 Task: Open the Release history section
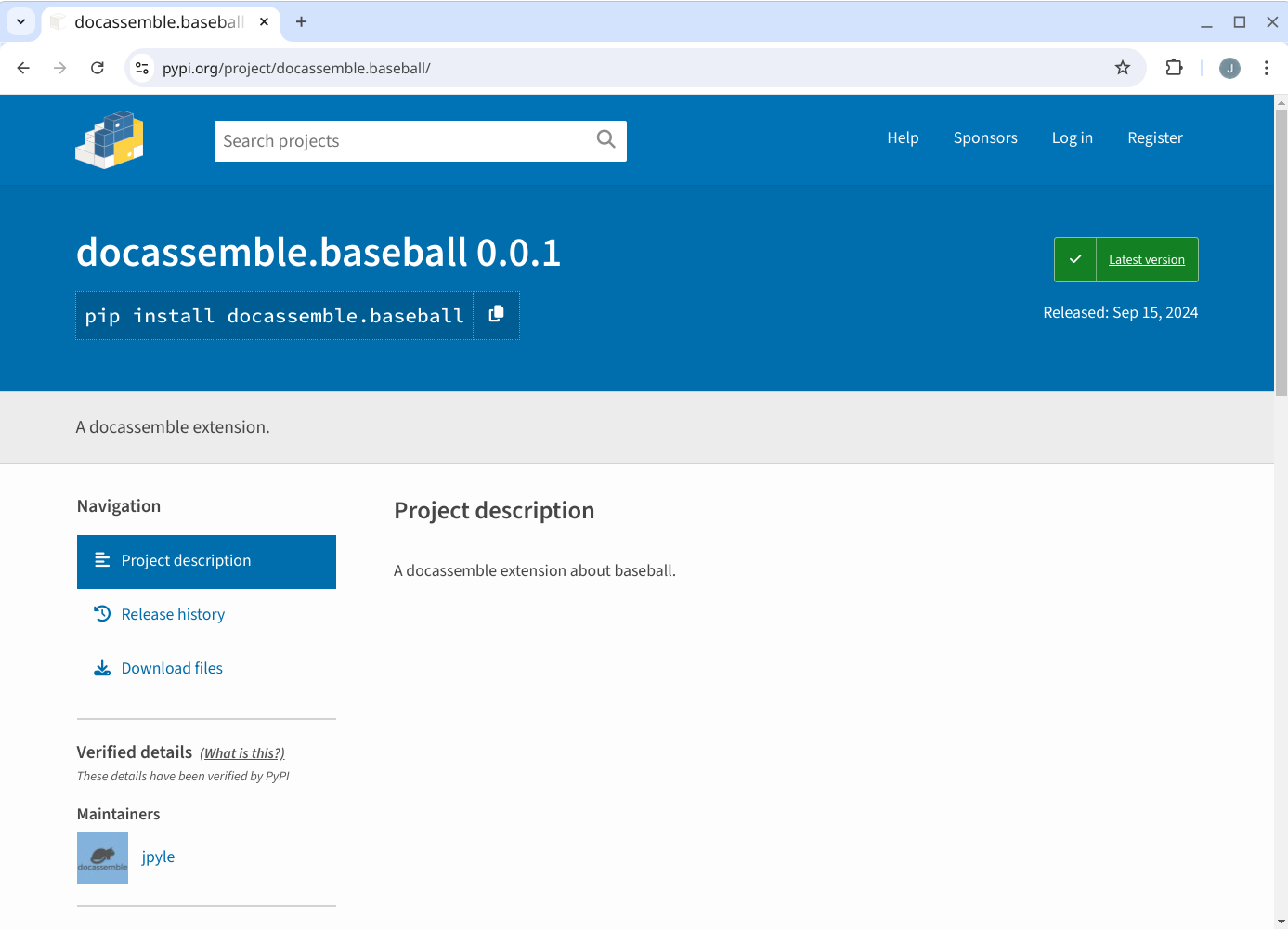pos(173,614)
